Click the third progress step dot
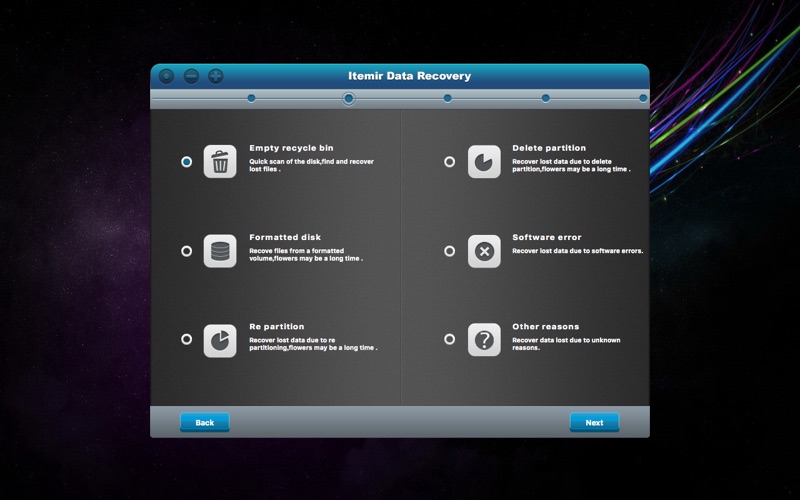This screenshot has width=800, height=500. (447, 98)
